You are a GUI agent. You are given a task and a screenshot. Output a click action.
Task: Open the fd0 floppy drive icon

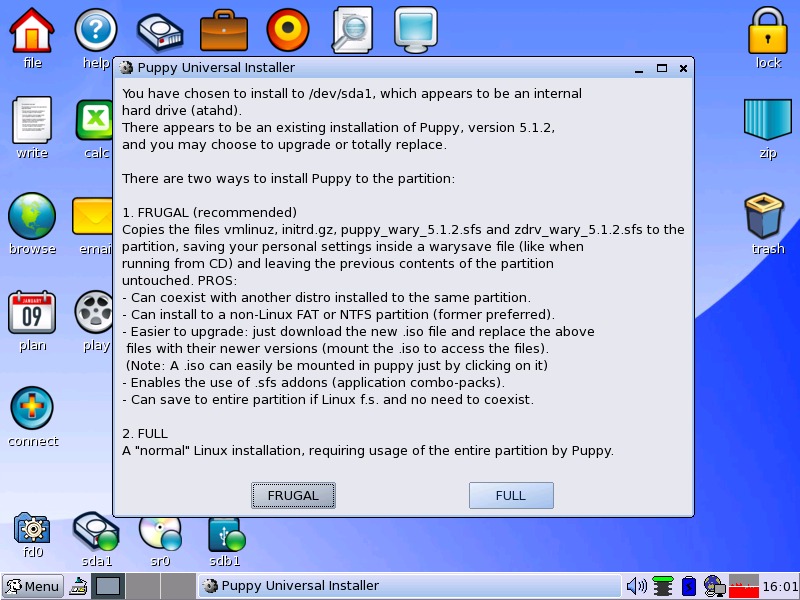click(32, 529)
